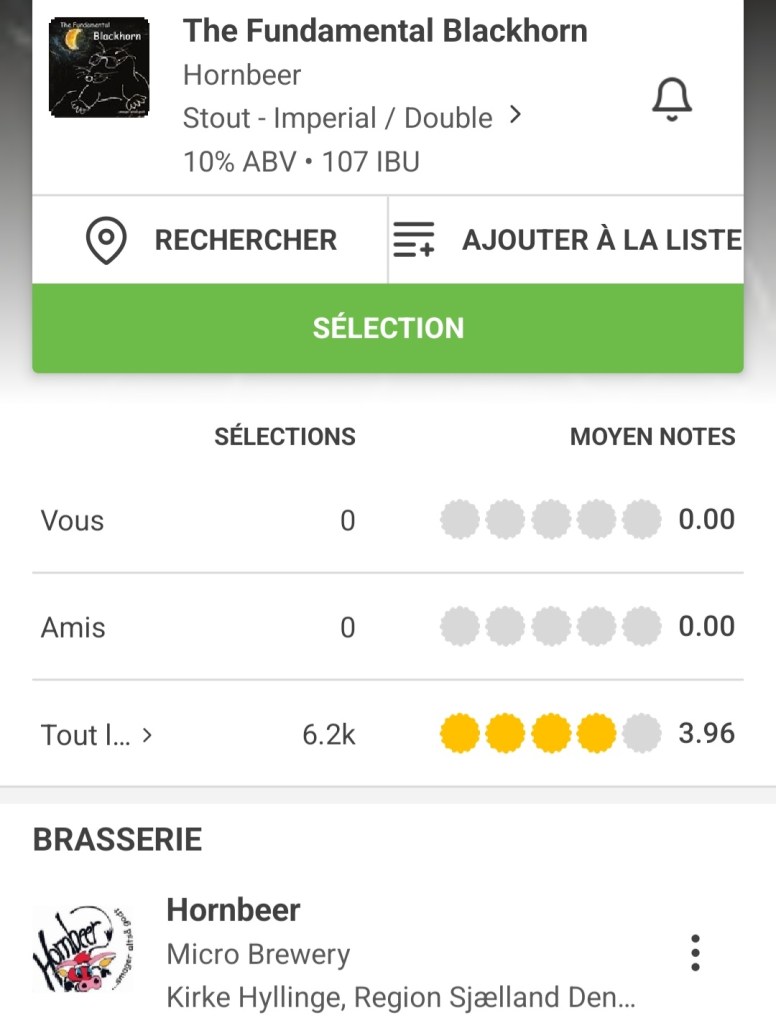This screenshot has height=1023, width=776.
Task: Tap the notification bell icon
Action: click(x=672, y=99)
